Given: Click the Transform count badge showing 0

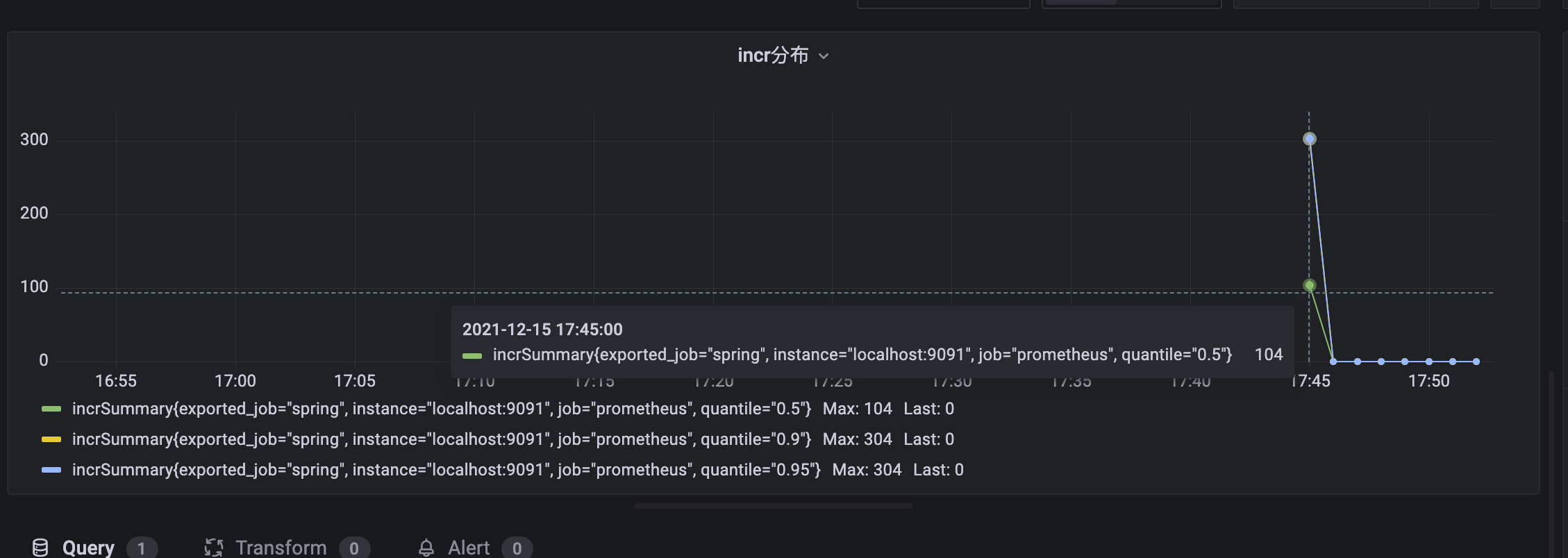Looking at the screenshot, I should (354, 548).
